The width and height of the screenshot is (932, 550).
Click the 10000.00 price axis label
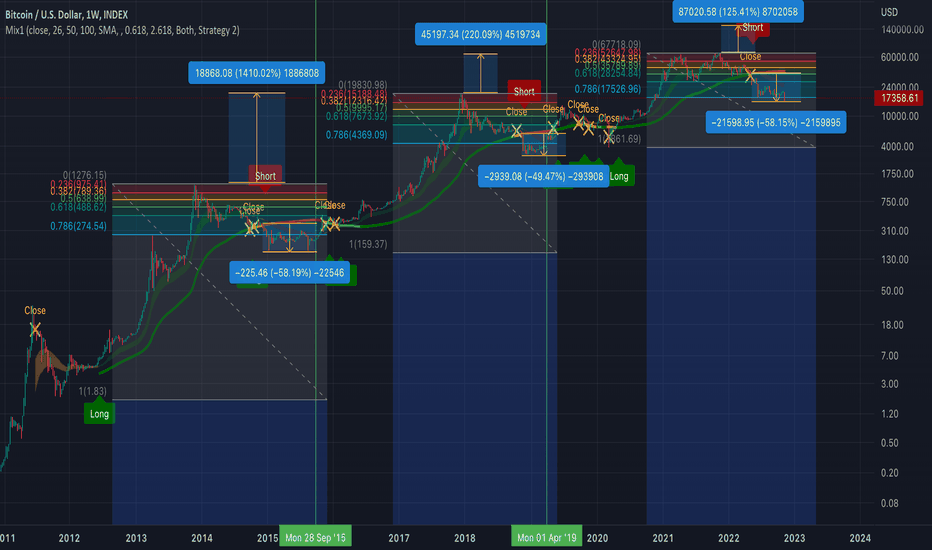[x=900, y=116]
